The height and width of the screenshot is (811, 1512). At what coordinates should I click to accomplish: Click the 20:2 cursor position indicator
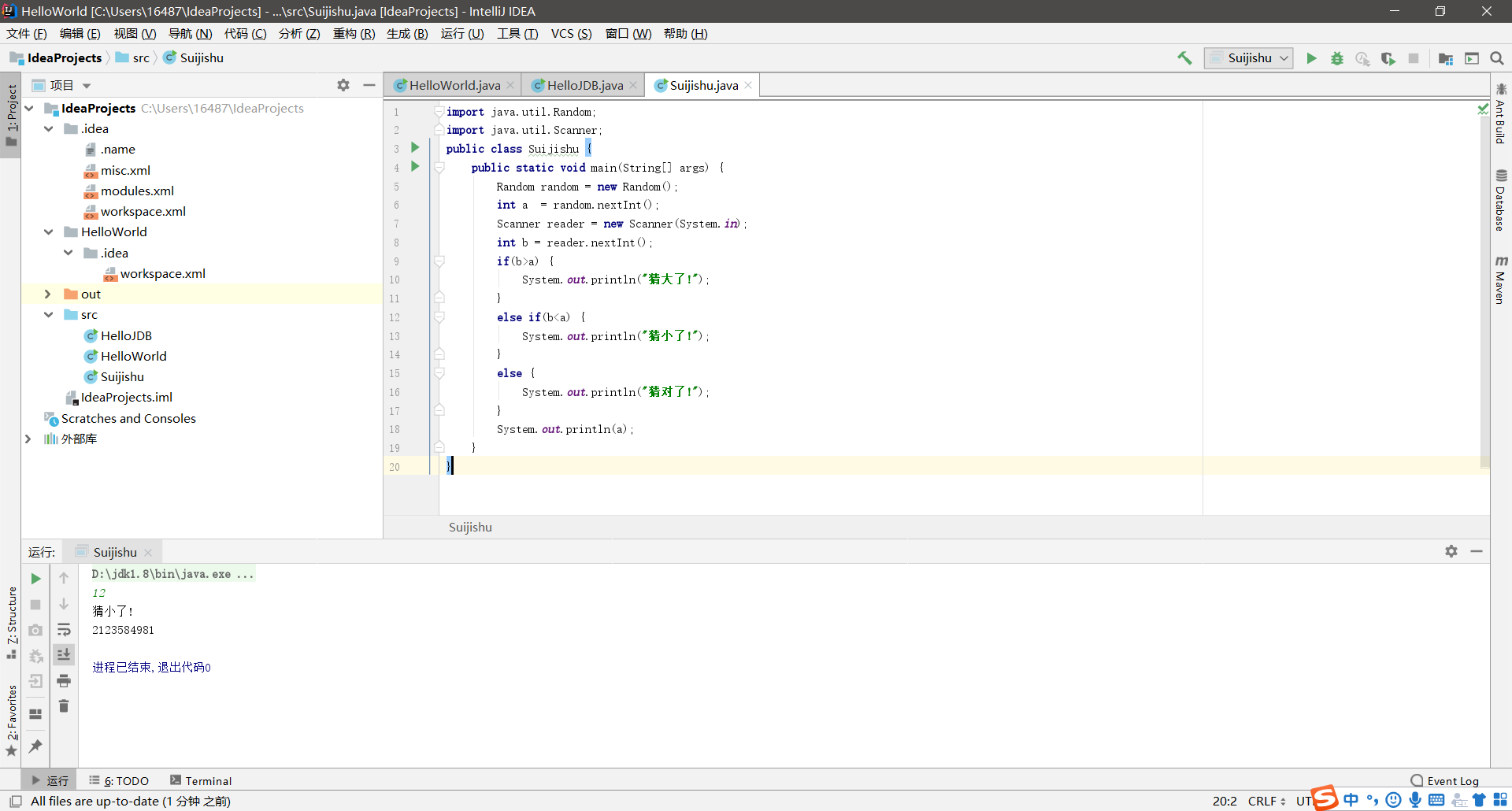coord(1225,801)
